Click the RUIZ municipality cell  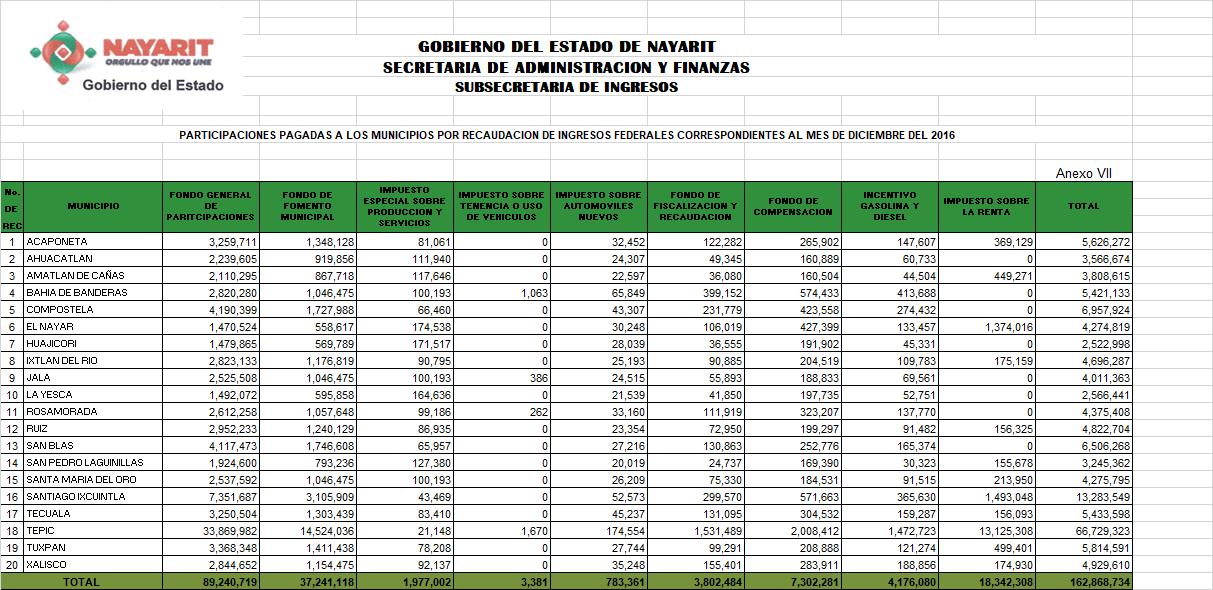click(93, 429)
